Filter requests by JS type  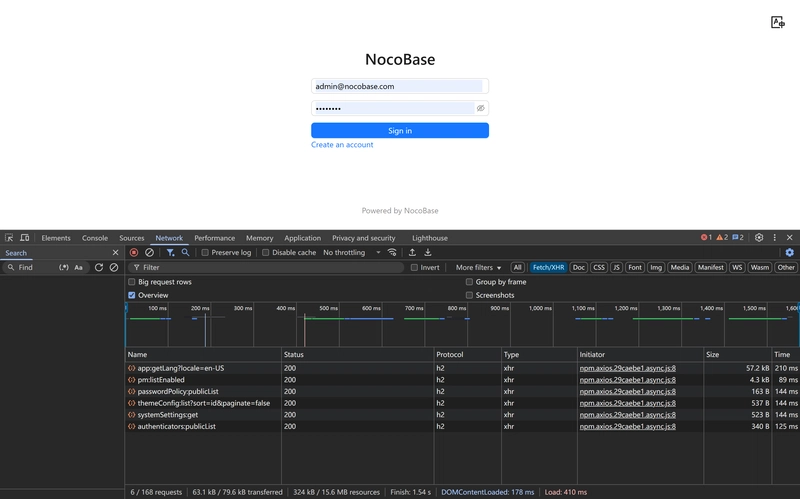[x=616, y=267]
